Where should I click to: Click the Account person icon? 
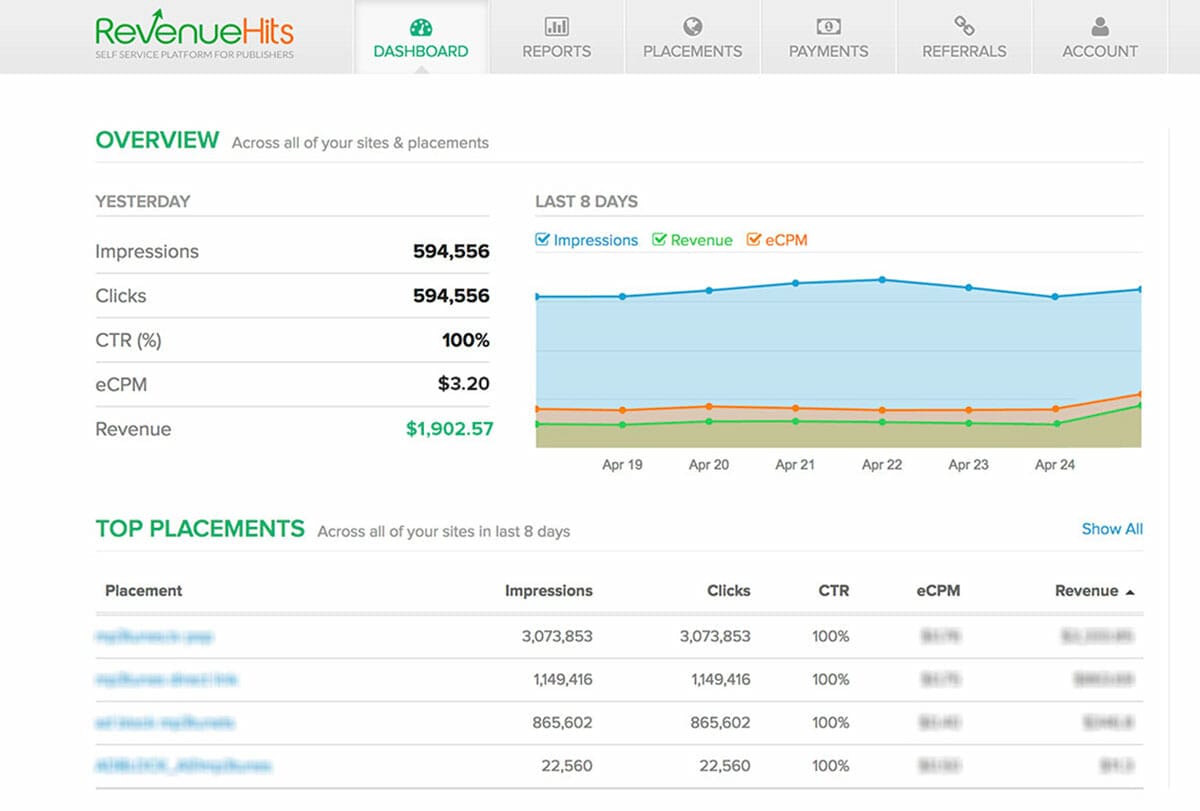pos(1100,27)
